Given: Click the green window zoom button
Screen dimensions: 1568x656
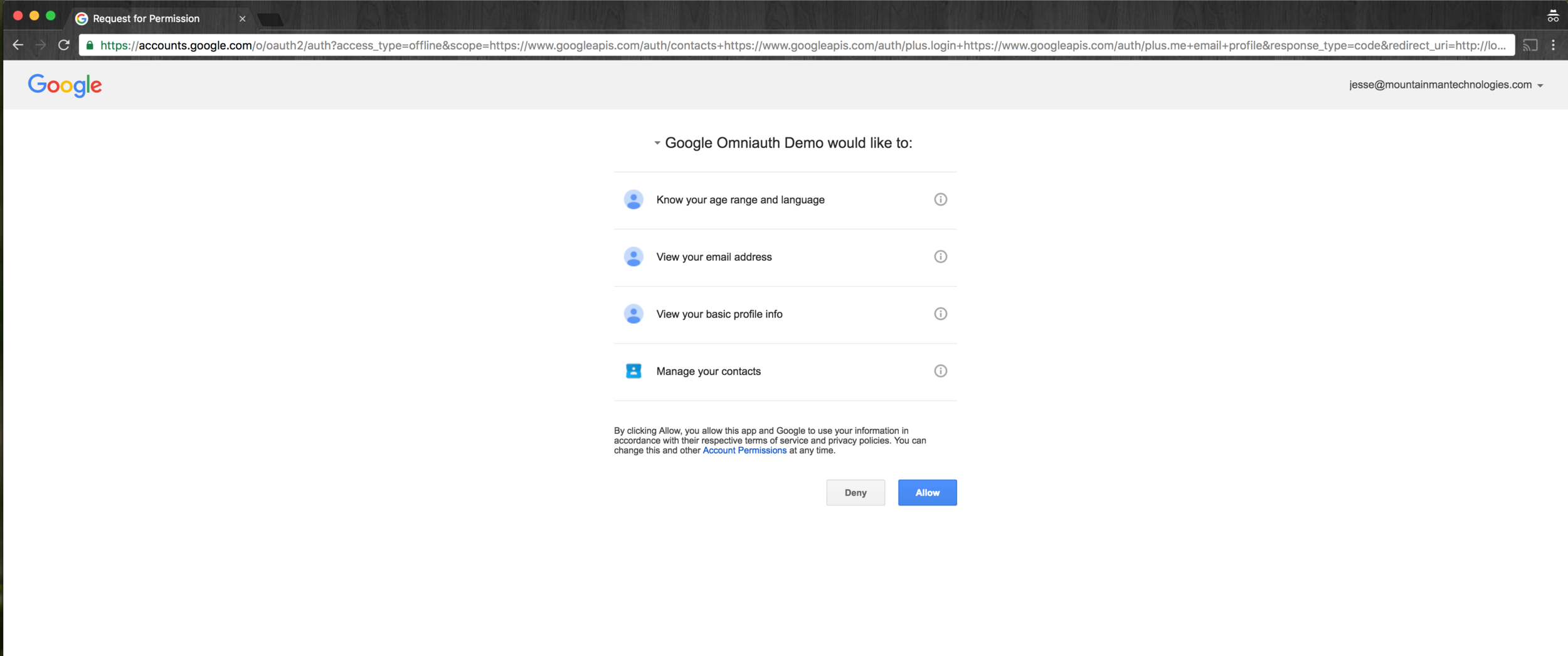Looking at the screenshot, I should [51, 16].
